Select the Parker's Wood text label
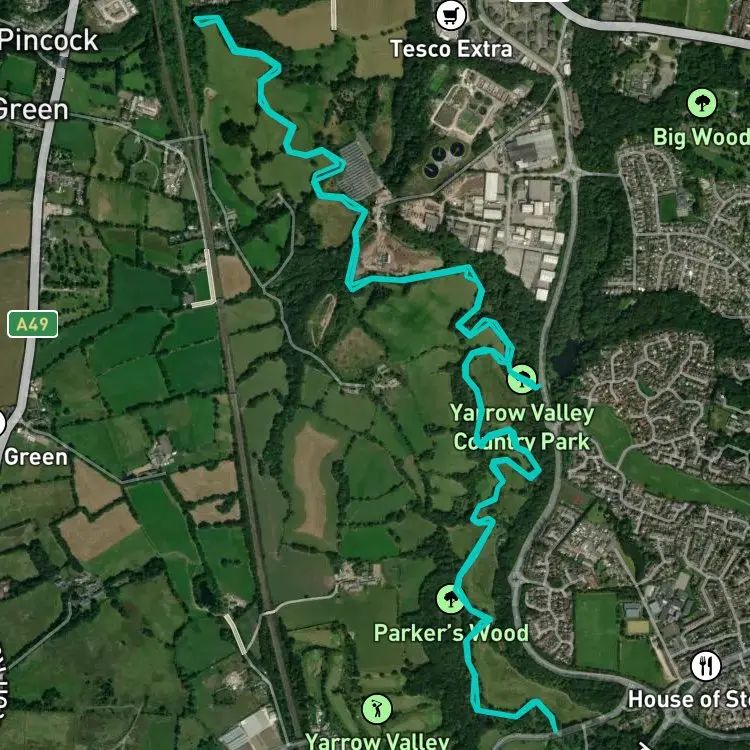Image resolution: width=750 pixels, height=750 pixels. pos(451,633)
